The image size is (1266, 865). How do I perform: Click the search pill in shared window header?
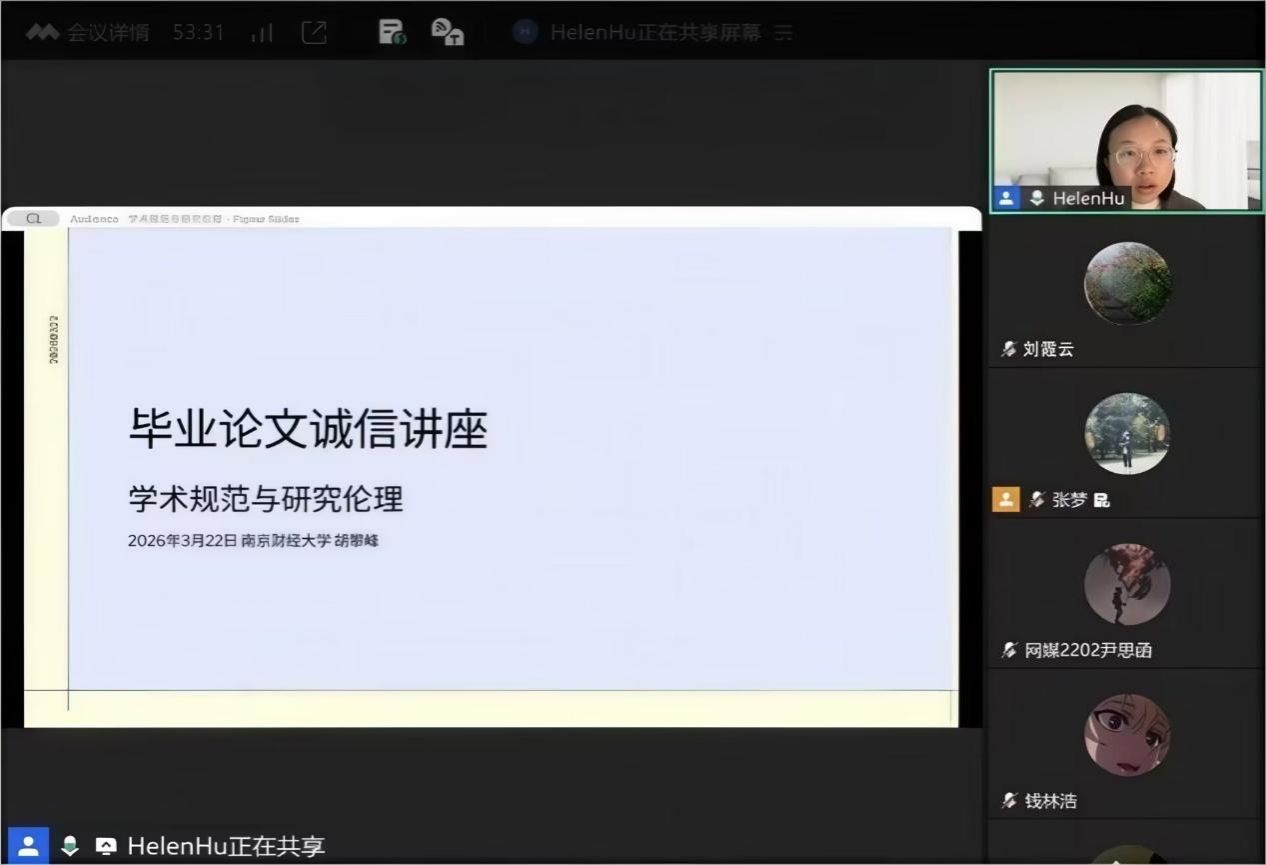click(x=33, y=218)
